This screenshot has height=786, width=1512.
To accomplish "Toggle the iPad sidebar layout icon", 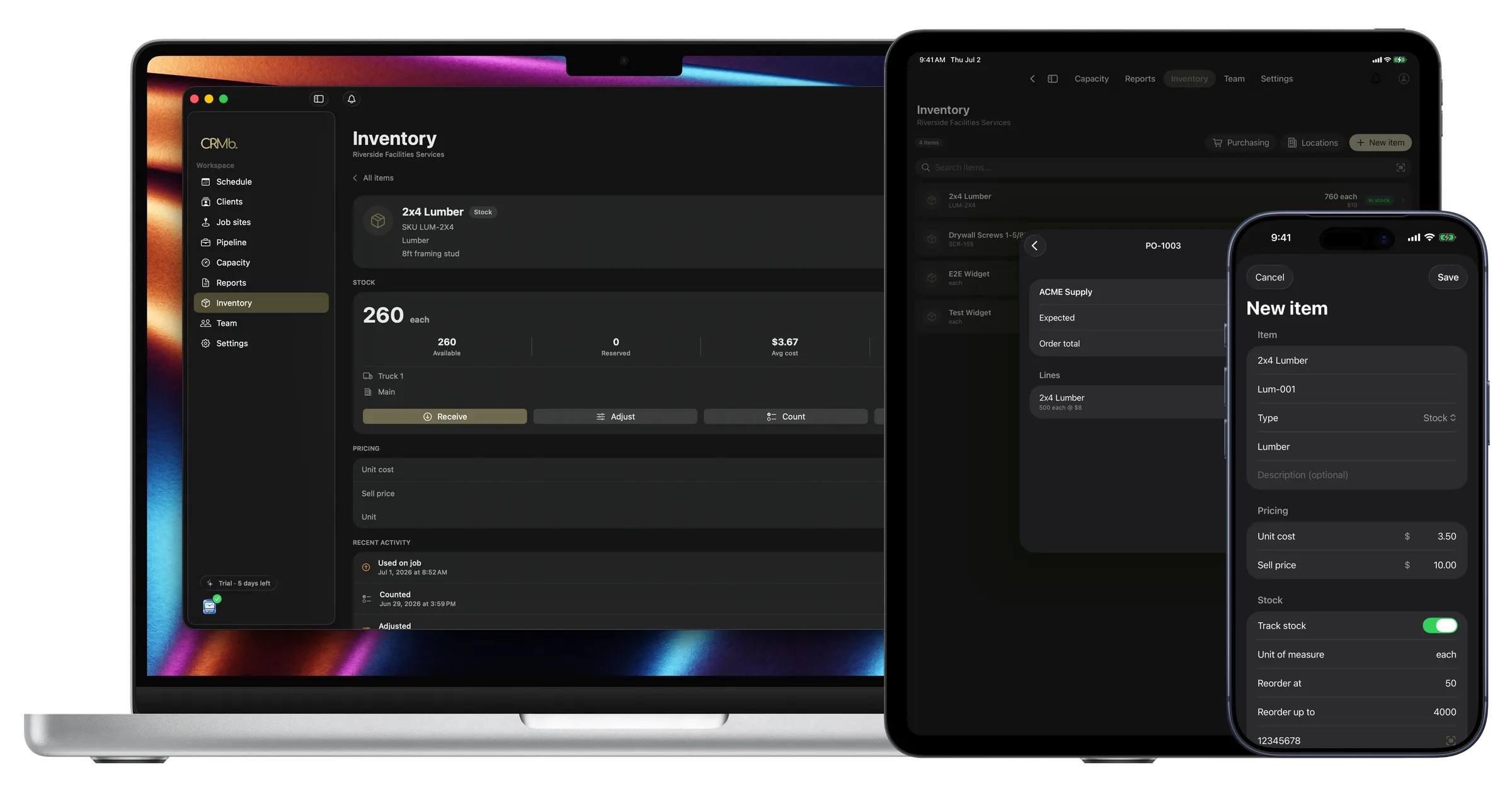I will tap(1053, 79).
